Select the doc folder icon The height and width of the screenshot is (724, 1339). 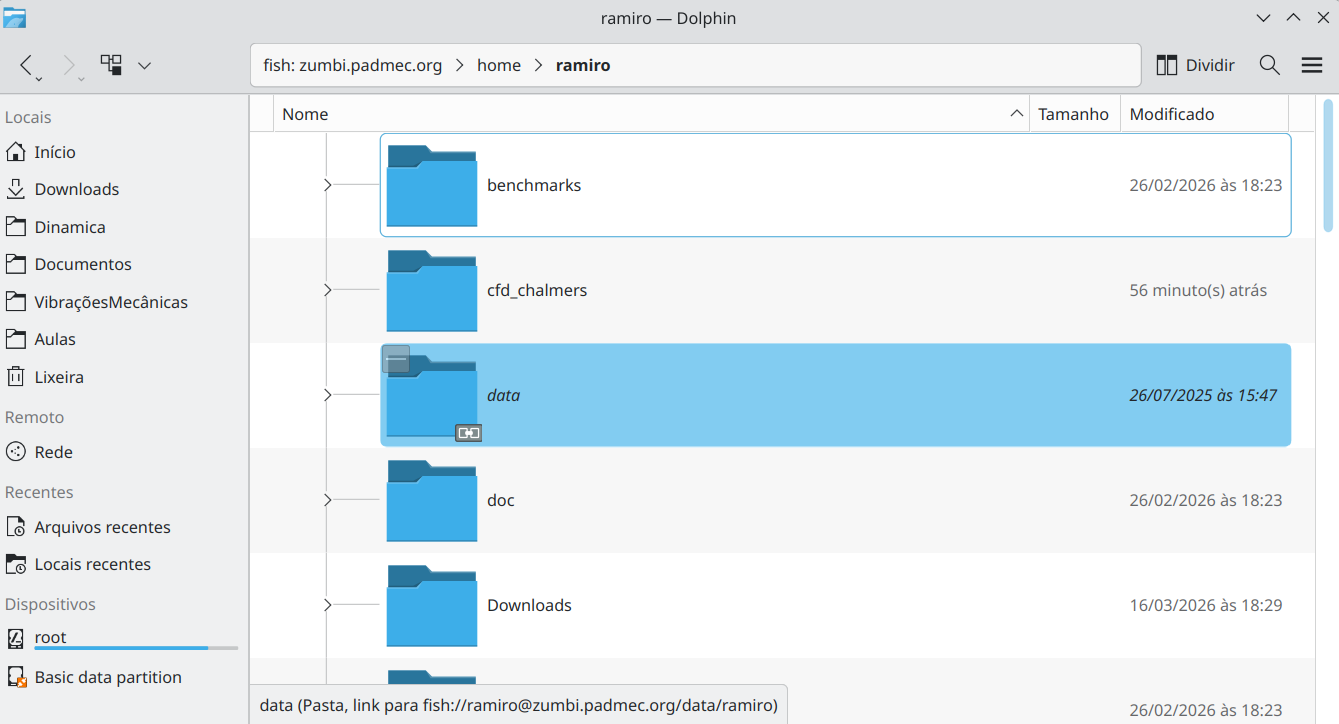432,501
